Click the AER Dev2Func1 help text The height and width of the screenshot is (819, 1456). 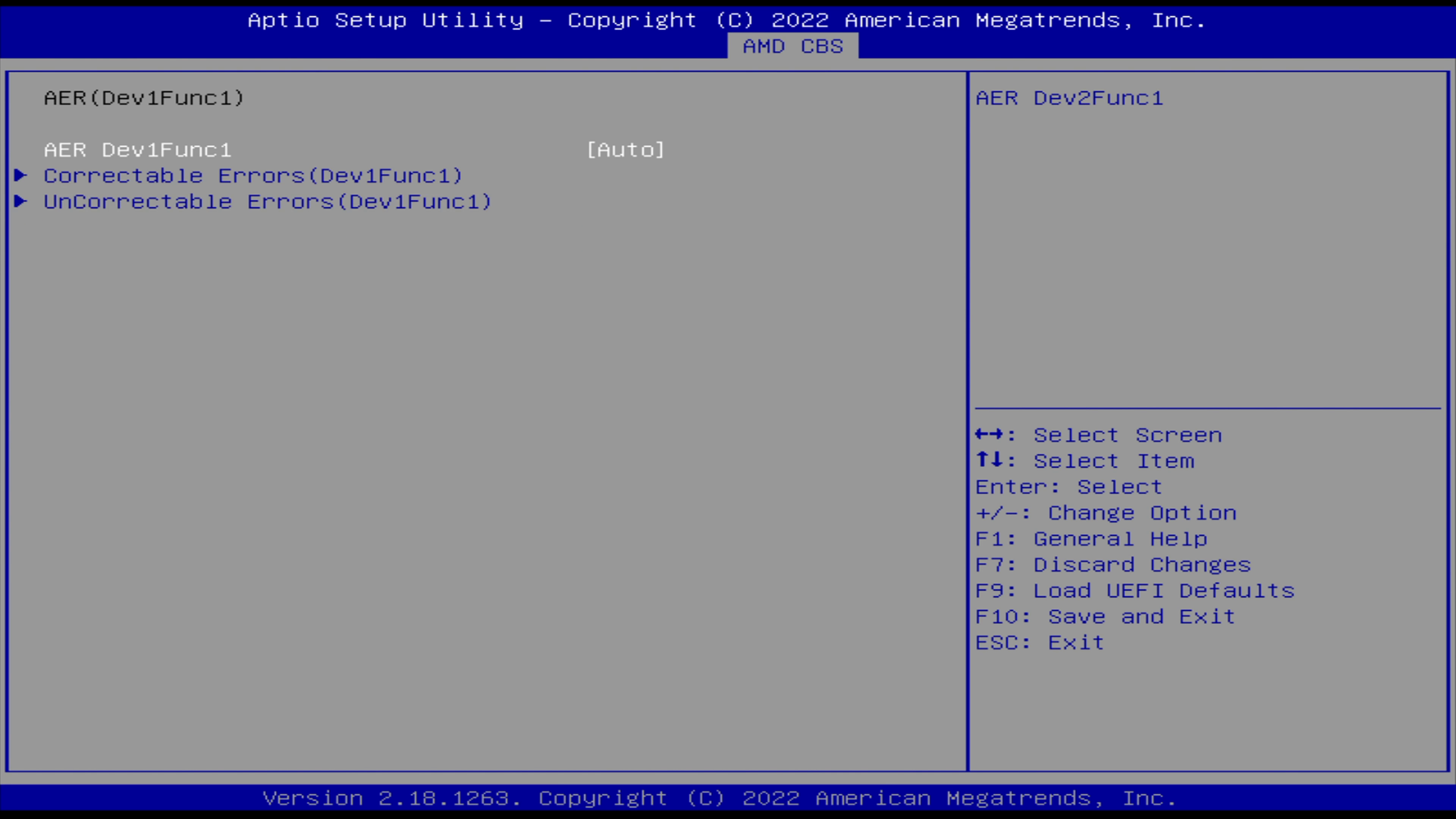tap(1069, 98)
